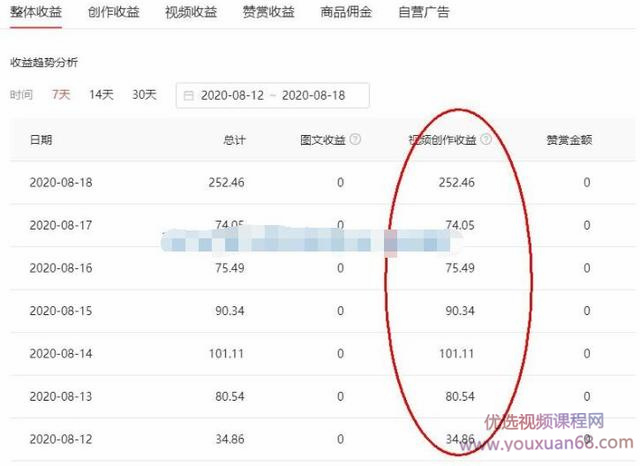Click help icon beside 图文收益
Image resolution: width=640 pixels, height=466 pixels.
[356, 140]
